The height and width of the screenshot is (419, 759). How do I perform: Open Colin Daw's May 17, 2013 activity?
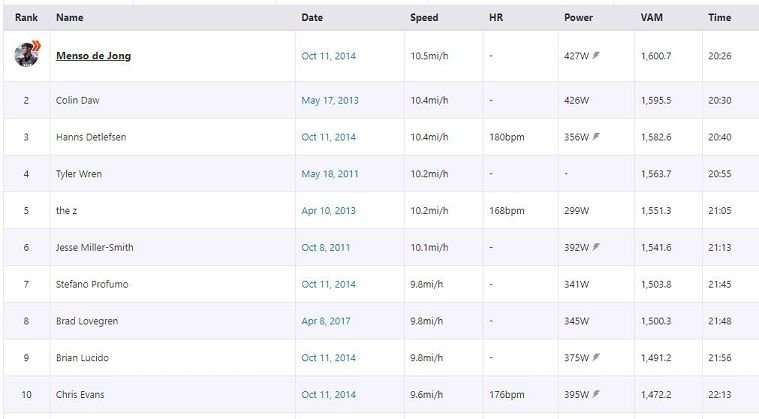click(330, 100)
